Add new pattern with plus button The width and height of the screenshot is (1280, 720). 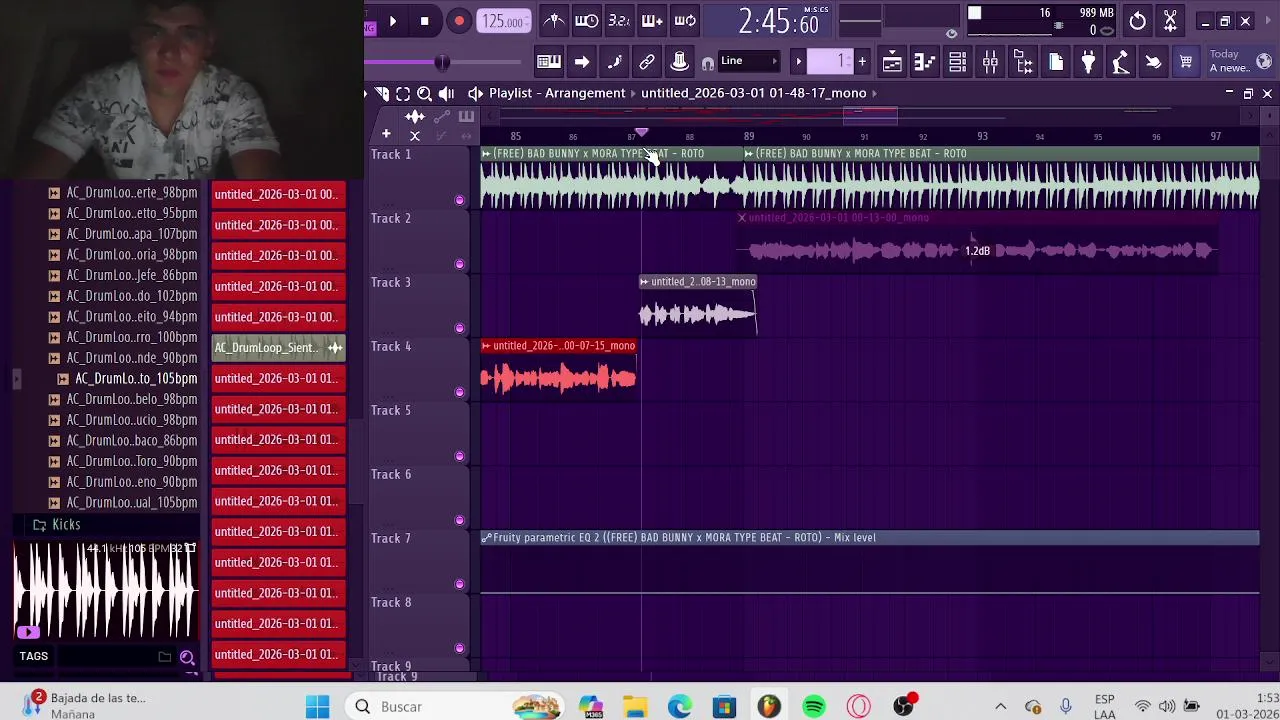click(x=862, y=62)
